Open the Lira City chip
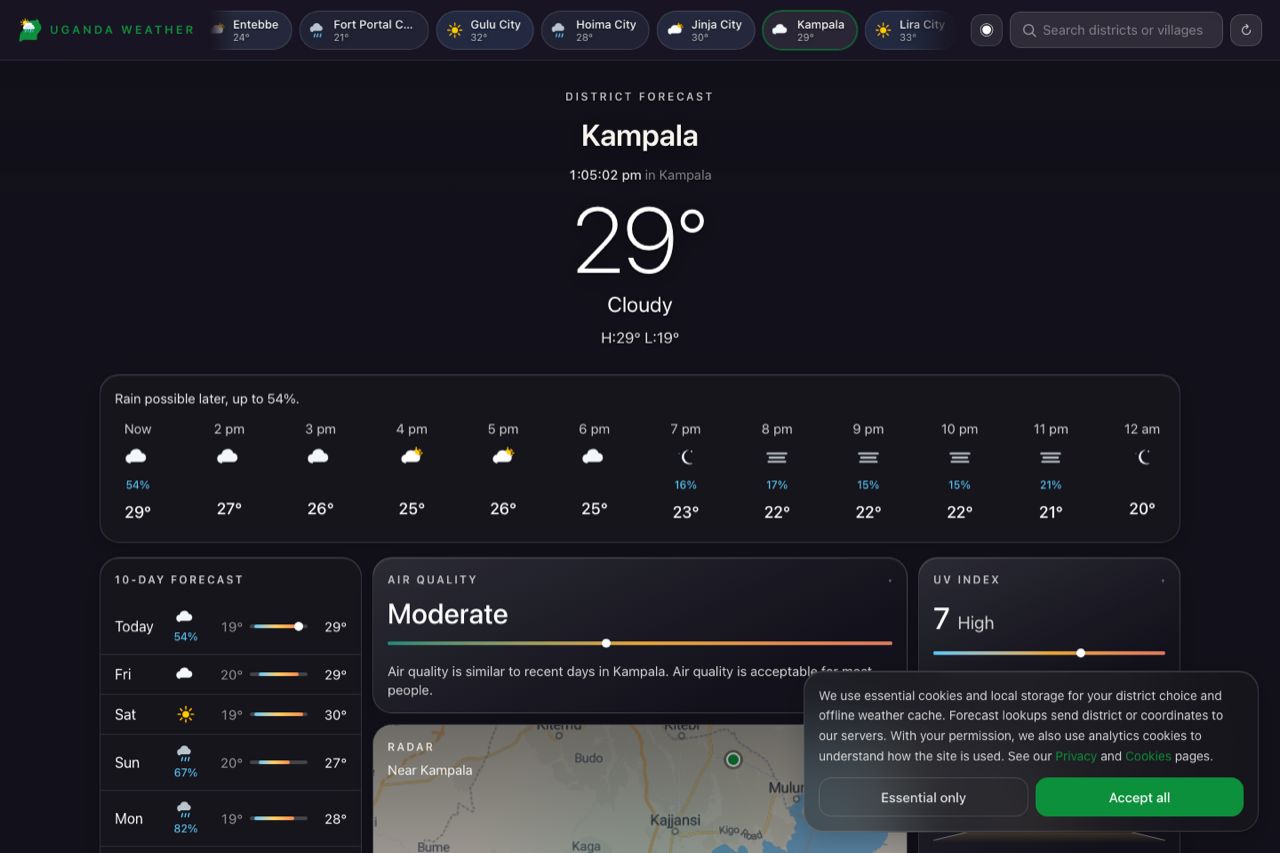Viewport: 1280px width, 853px height. 908,30
